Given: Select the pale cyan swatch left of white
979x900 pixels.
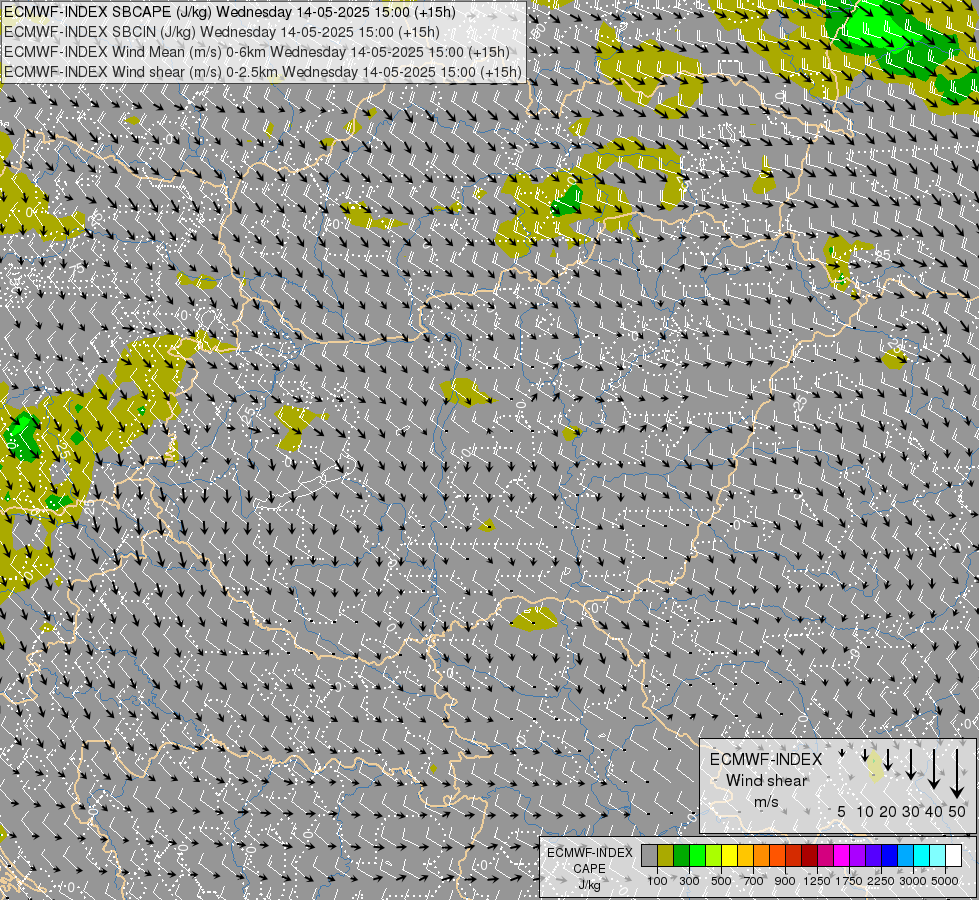Looking at the screenshot, I should tap(937, 855).
